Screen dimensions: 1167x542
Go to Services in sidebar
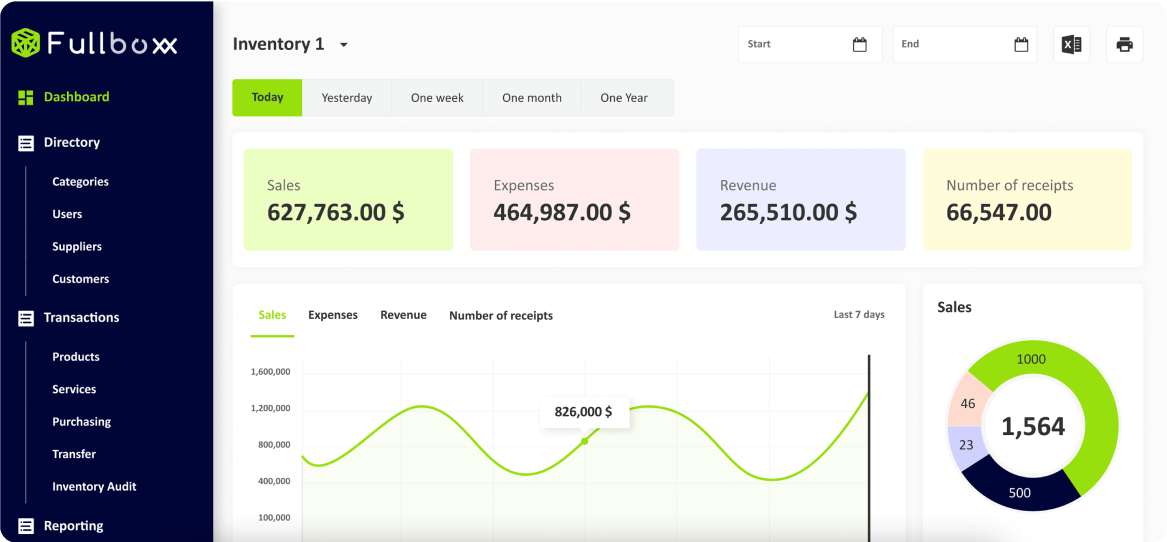point(74,389)
